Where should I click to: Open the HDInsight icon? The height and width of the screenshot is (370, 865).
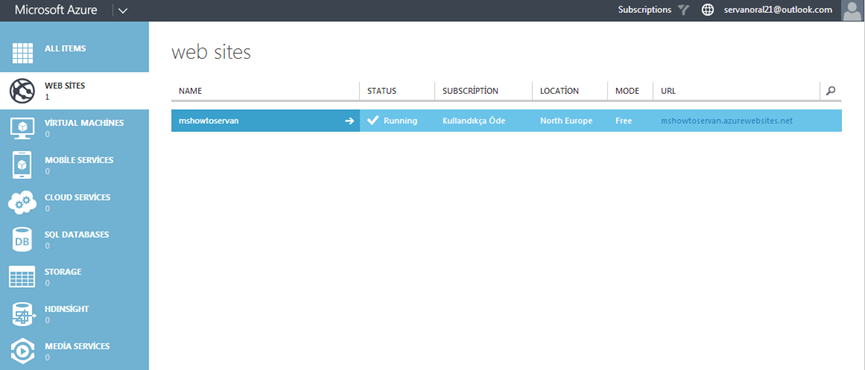(x=23, y=314)
